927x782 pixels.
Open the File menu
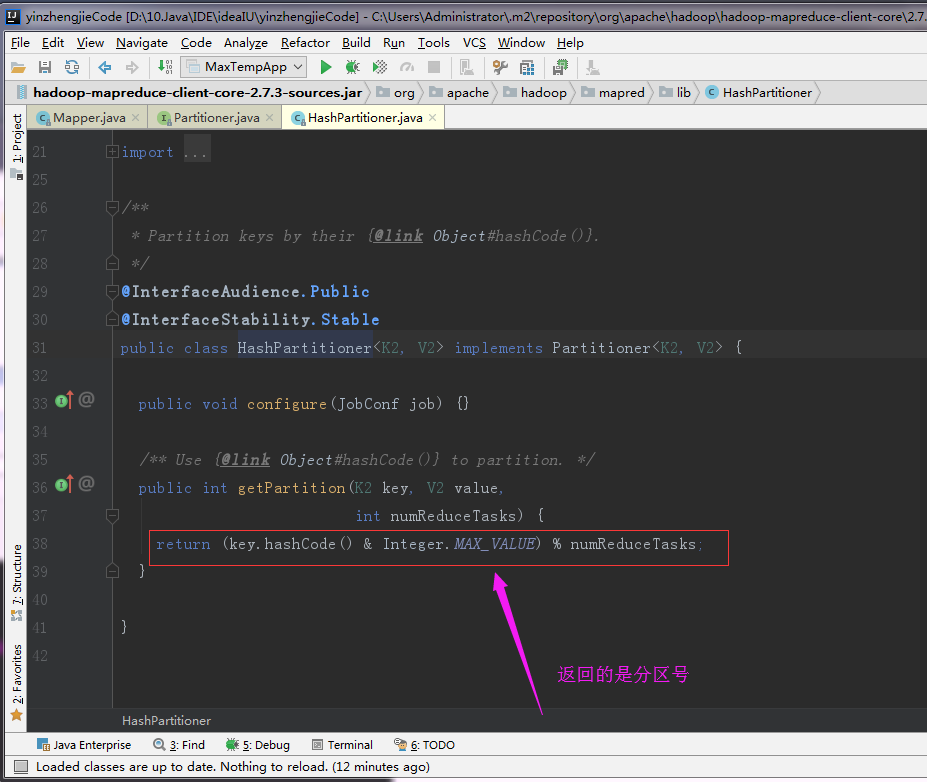click(x=20, y=43)
